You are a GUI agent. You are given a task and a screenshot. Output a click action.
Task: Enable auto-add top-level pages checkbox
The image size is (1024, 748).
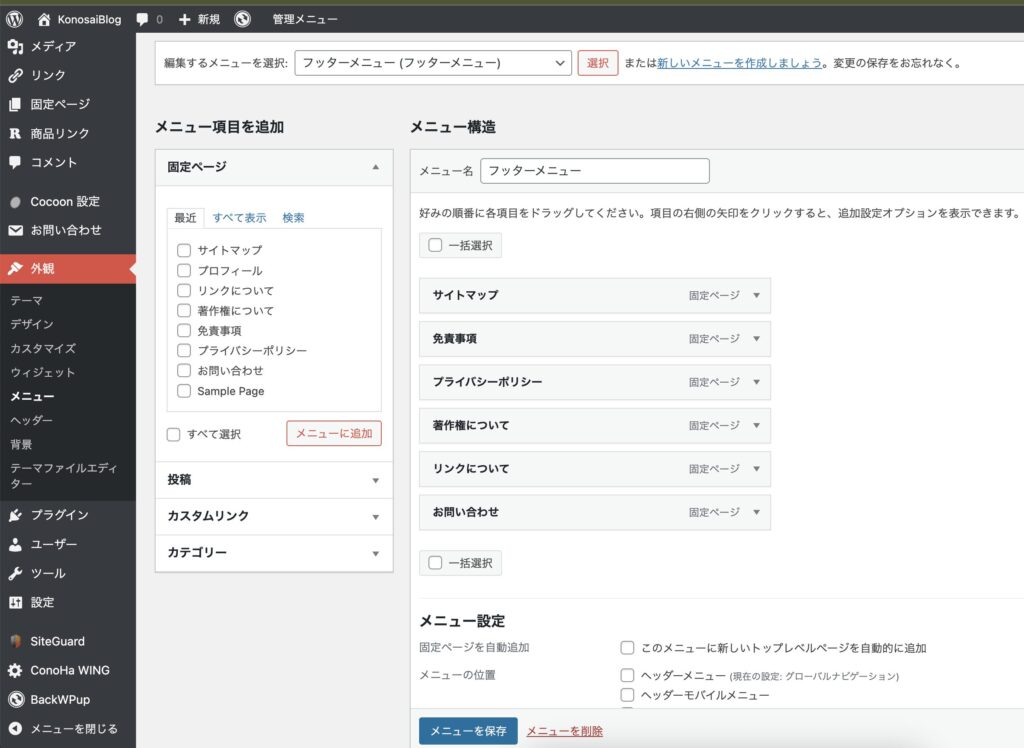click(627, 647)
